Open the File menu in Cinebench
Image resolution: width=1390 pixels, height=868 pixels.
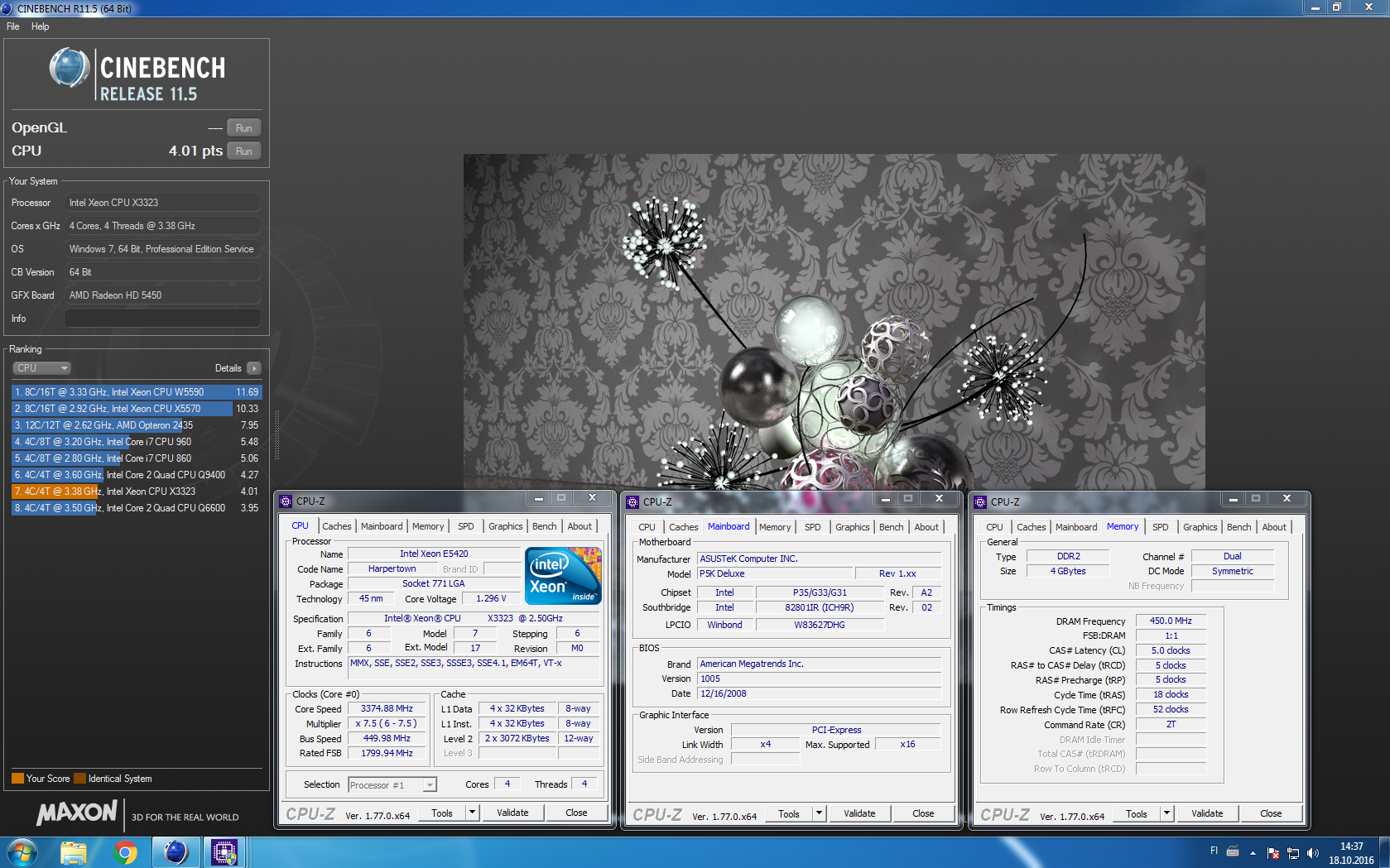click(13, 26)
